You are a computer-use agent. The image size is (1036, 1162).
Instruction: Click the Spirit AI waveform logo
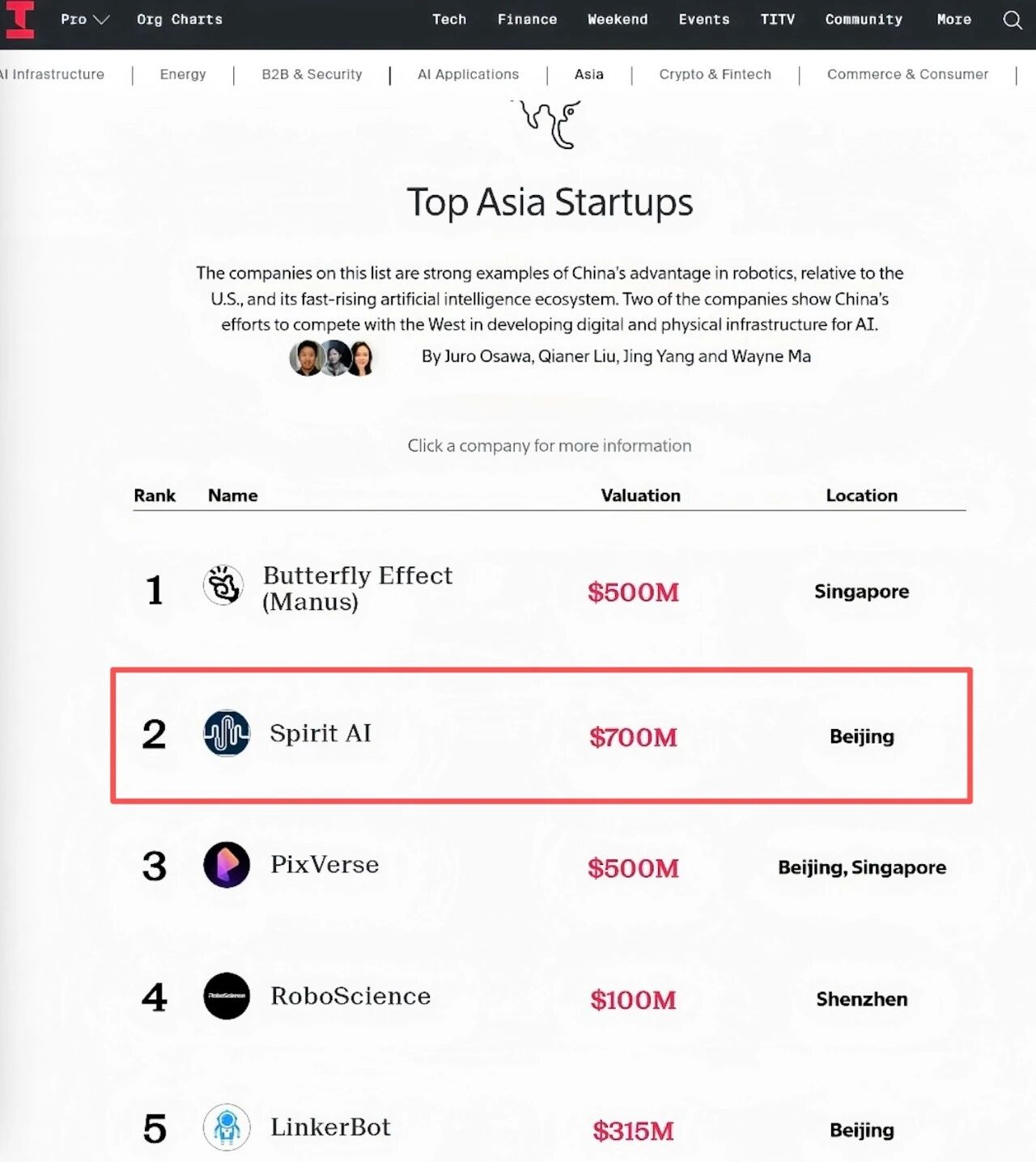(227, 733)
